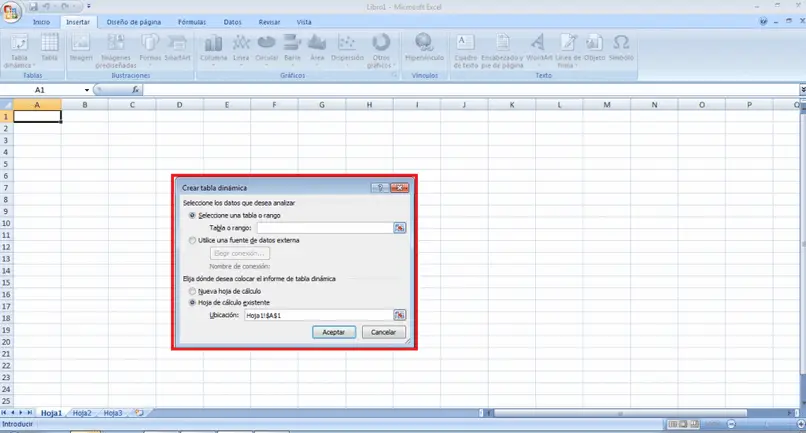The width and height of the screenshot is (806, 433).
Task: Switch to the Inicio tab
Action: click(x=42, y=22)
